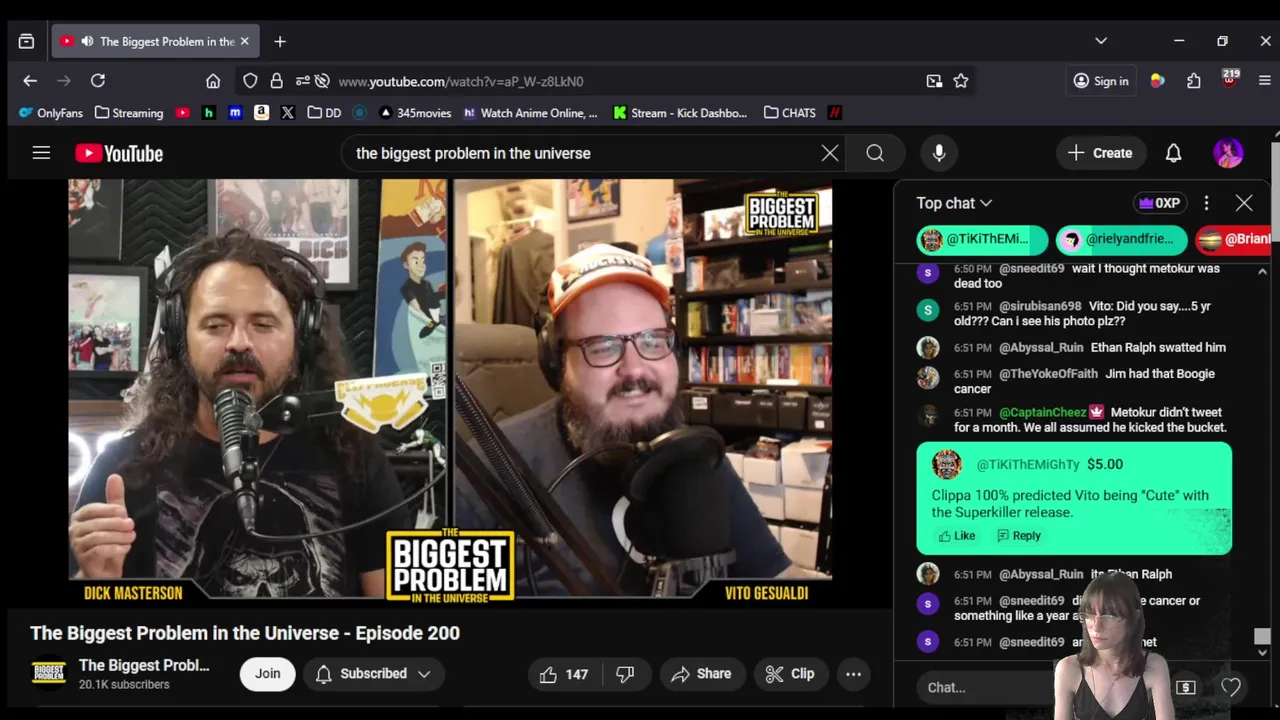Viewport: 1280px width, 720px height.
Task: Like the TiKiThEMiGhTy $5.00 super chat
Action: tap(956, 536)
